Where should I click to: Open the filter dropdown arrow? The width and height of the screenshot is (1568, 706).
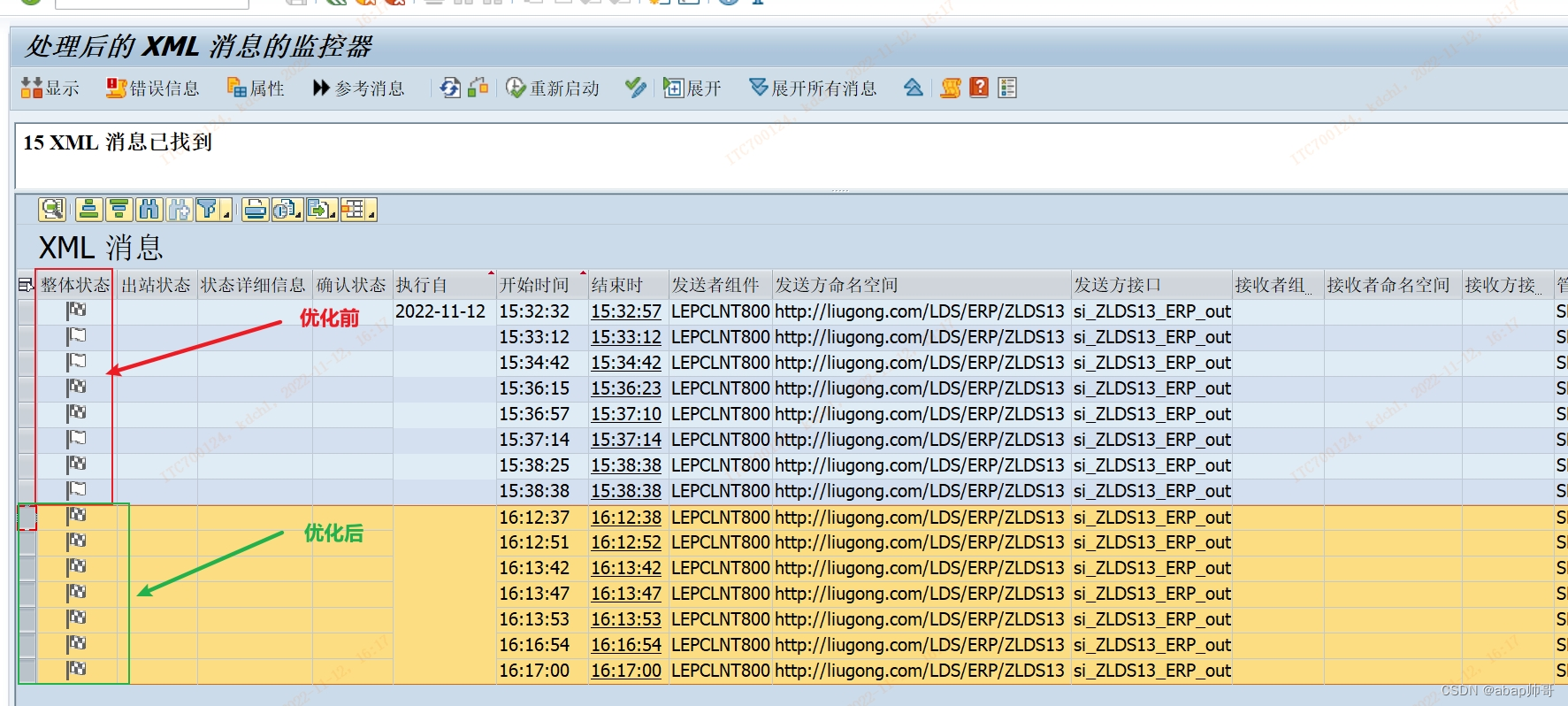[226, 212]
